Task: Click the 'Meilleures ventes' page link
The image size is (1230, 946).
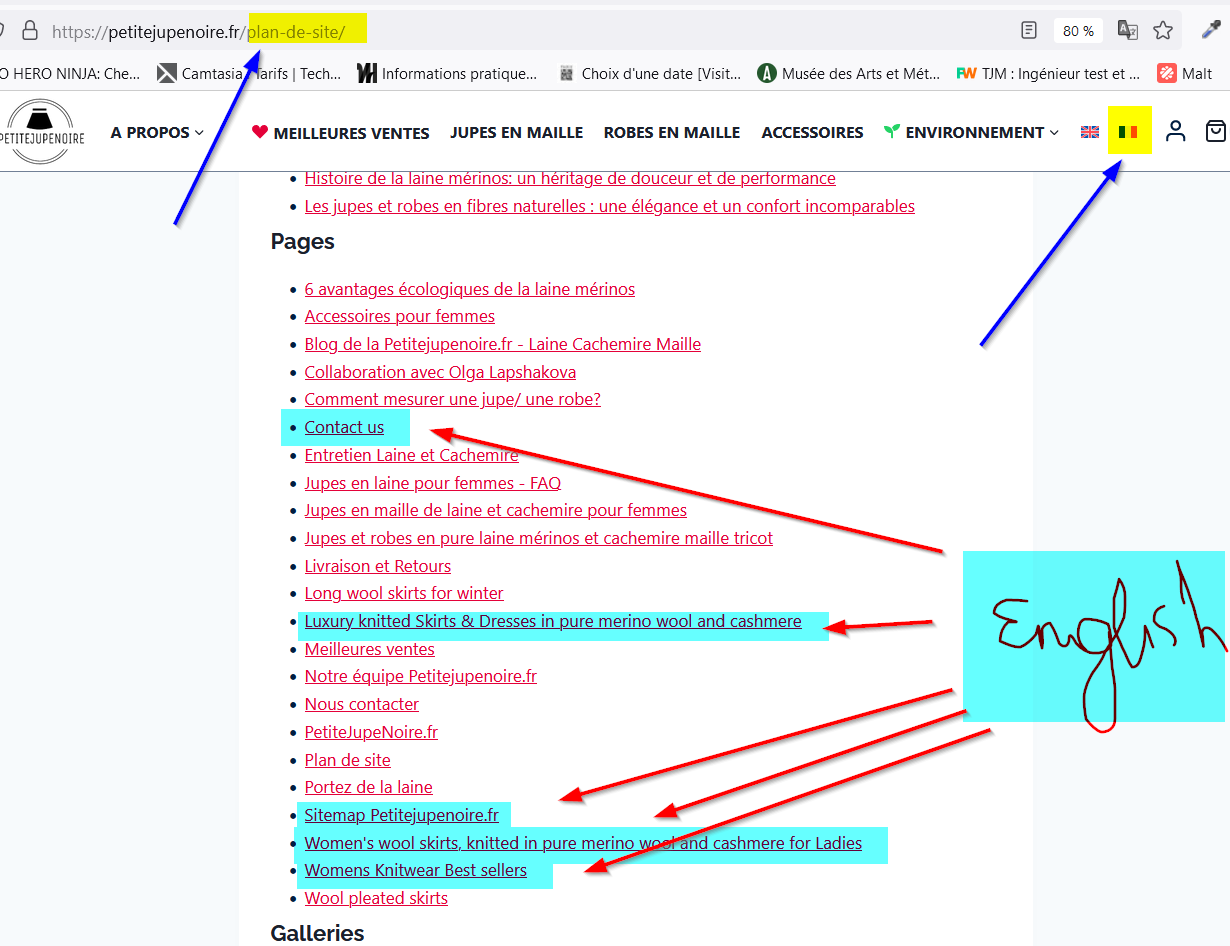Action: tap(370, 649)
